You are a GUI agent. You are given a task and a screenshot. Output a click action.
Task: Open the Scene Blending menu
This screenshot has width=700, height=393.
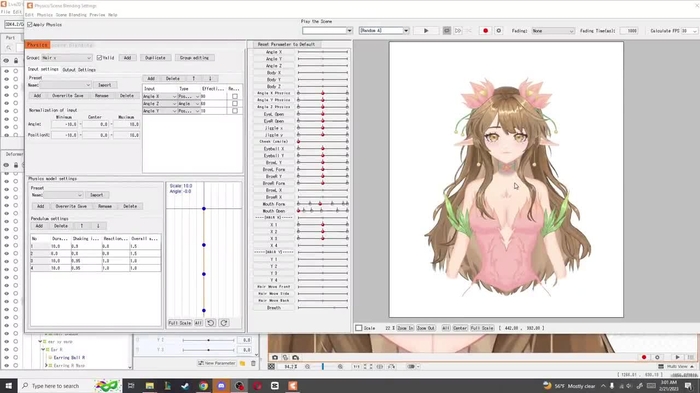point(71,15)
